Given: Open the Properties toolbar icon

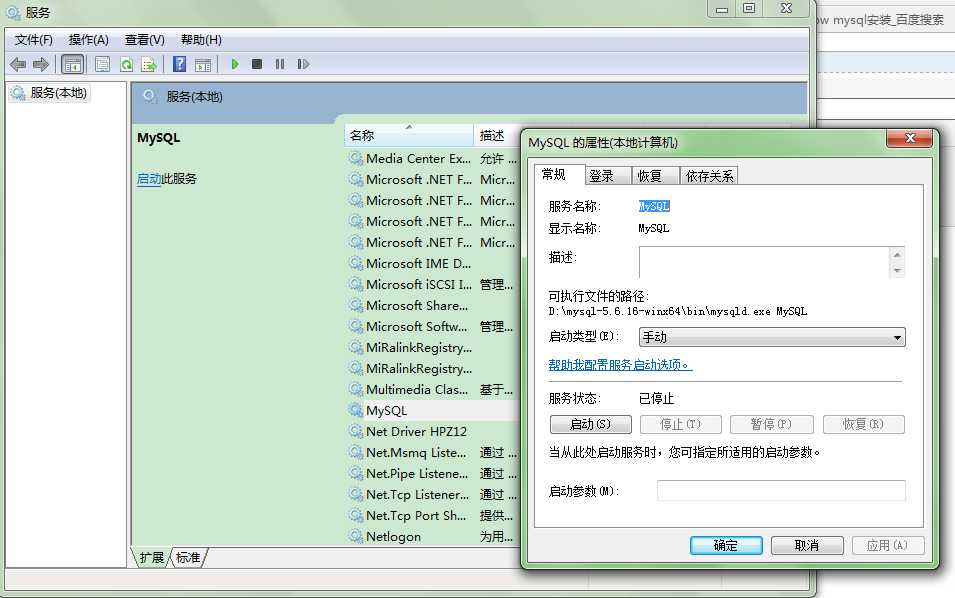Looking at the screenshot, I should (x=102, y=64).
